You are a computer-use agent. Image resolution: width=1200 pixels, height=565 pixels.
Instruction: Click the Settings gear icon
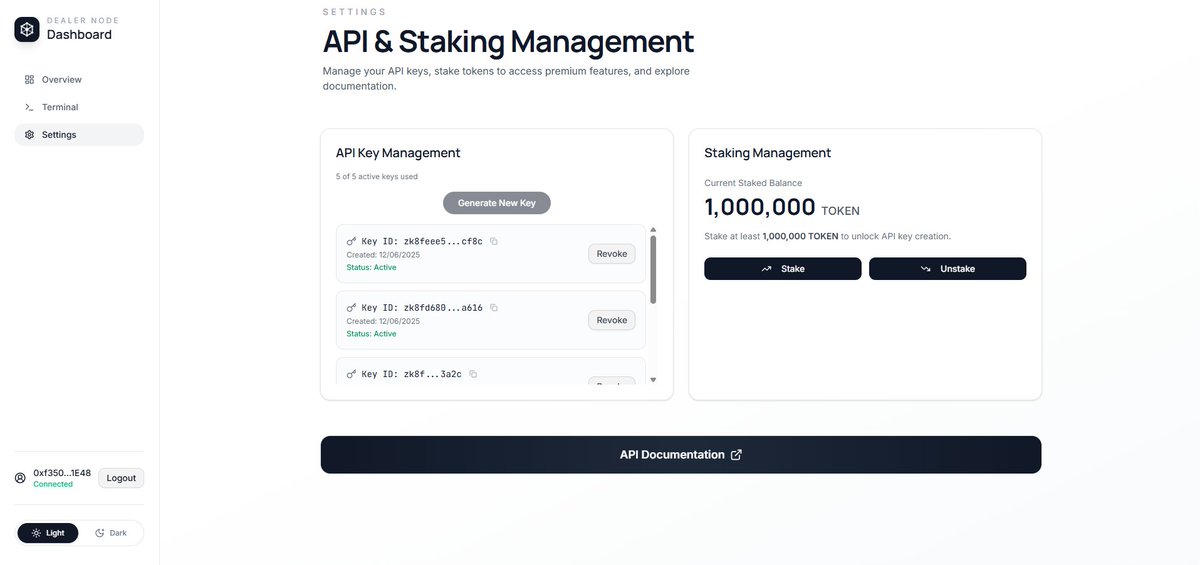point(29,134)
